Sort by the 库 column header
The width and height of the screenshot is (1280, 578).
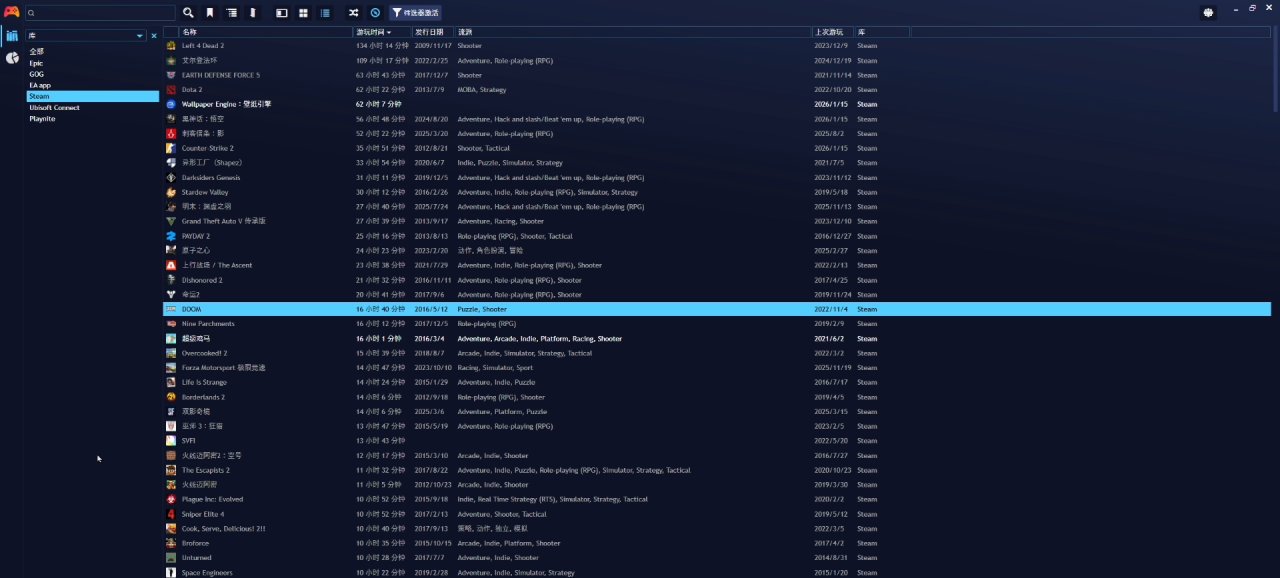pos(882,32)
